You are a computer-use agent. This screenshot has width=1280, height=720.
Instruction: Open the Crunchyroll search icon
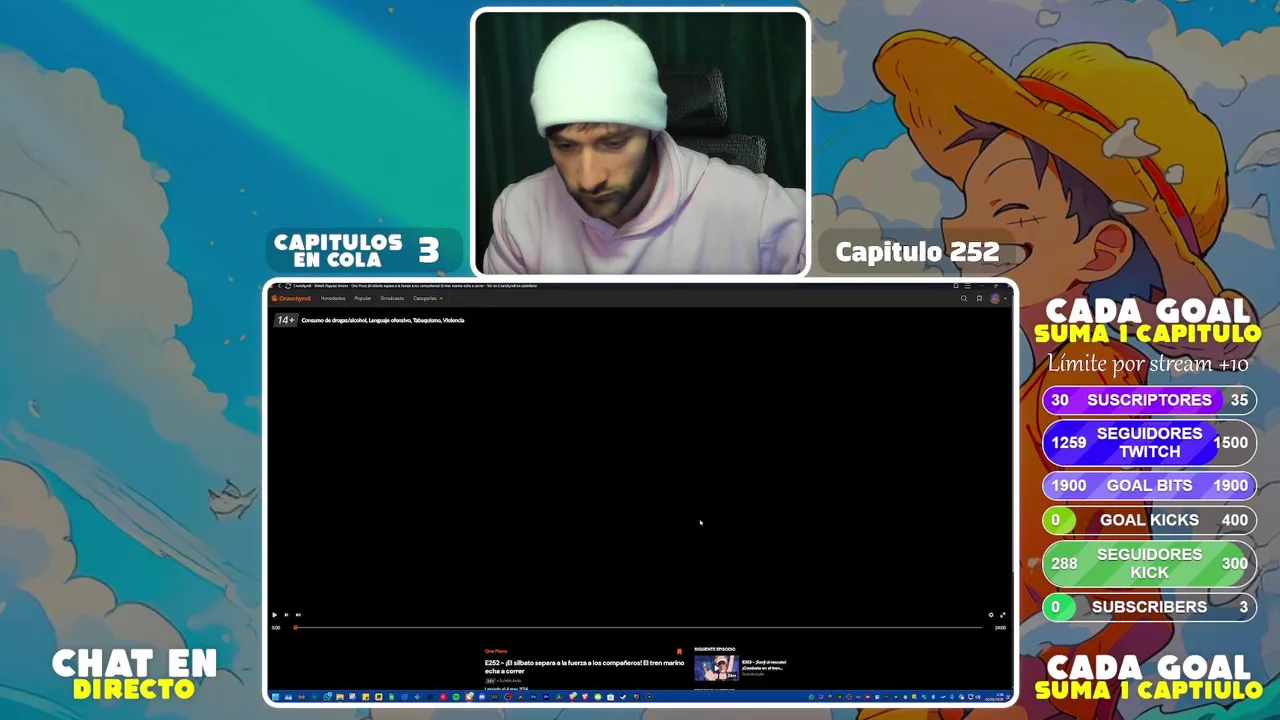pyautogui.click(x=964, y=298)
